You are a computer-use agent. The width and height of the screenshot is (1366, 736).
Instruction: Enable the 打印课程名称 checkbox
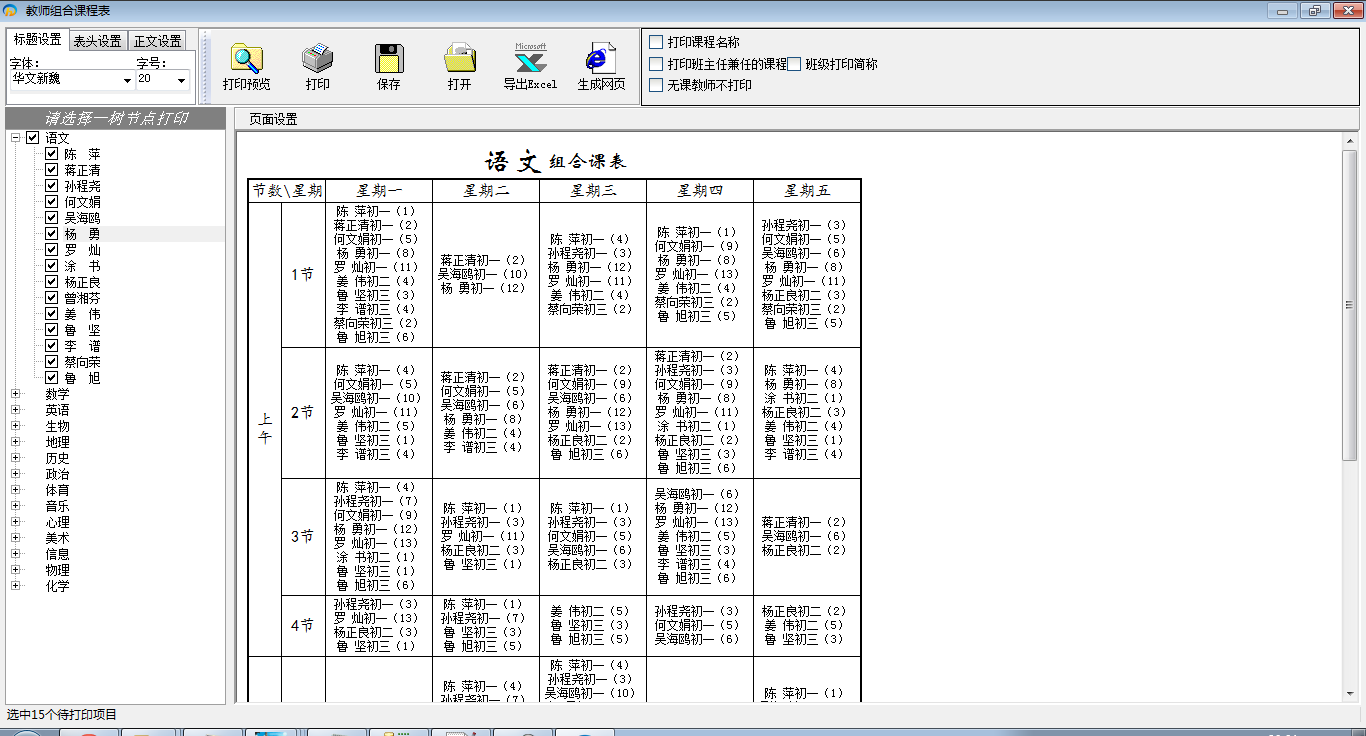pos(656,42)
